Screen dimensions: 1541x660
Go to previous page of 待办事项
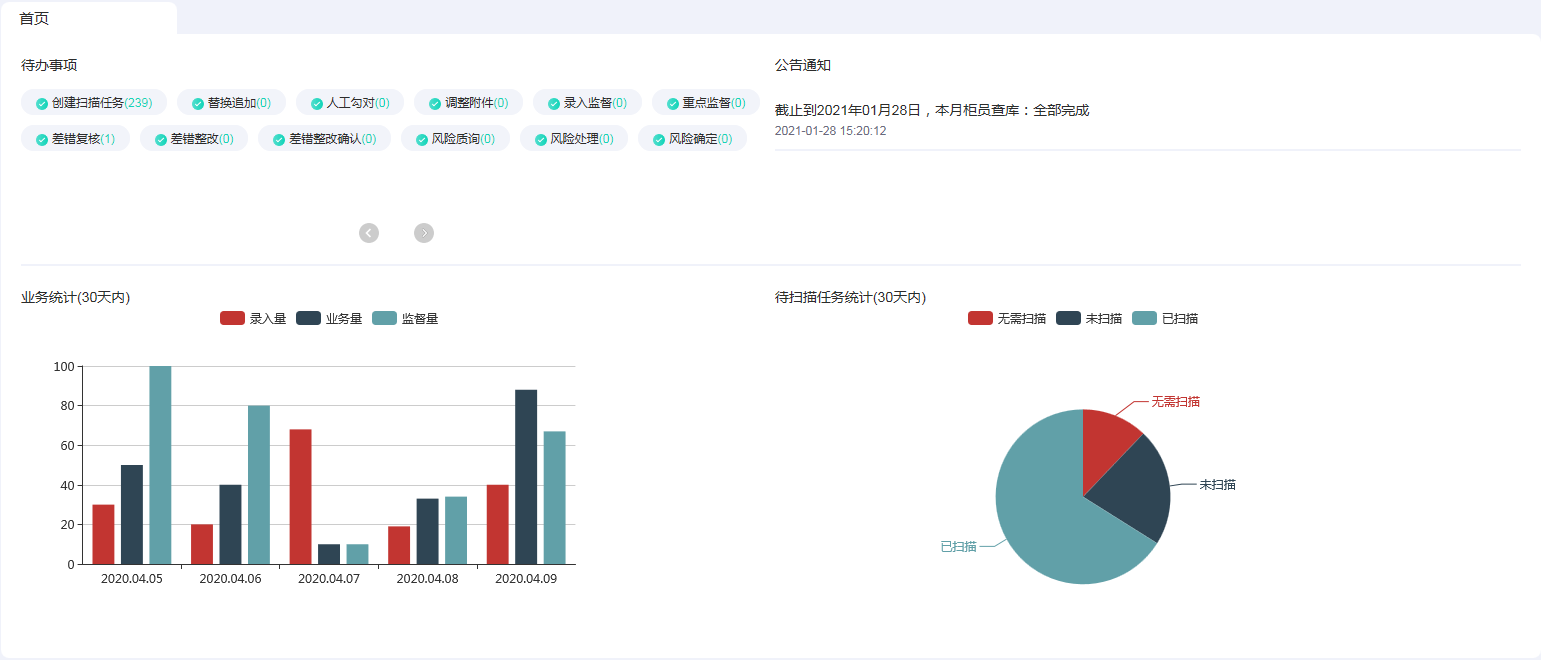369,233
